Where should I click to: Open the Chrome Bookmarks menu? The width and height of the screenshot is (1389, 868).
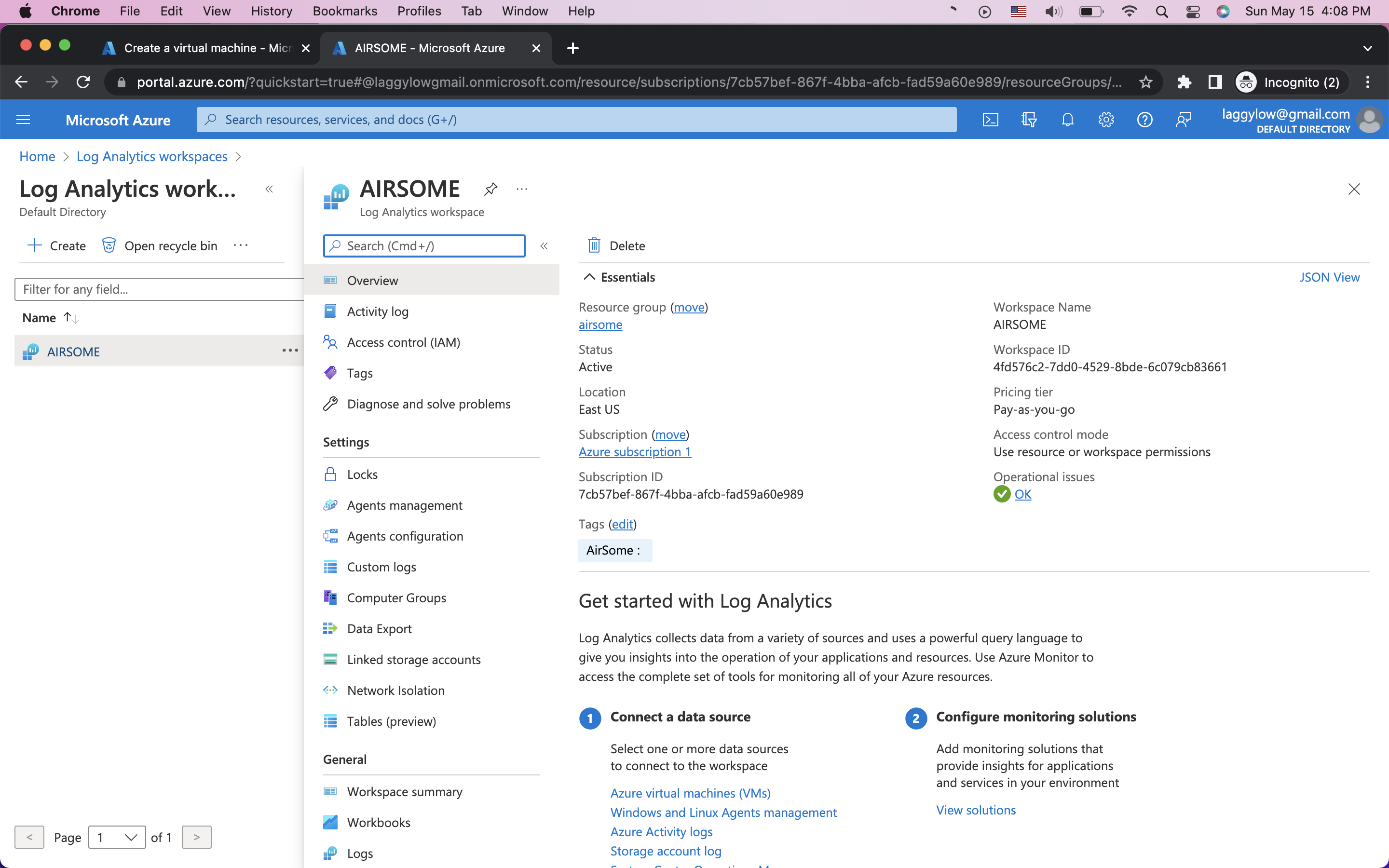344,11
